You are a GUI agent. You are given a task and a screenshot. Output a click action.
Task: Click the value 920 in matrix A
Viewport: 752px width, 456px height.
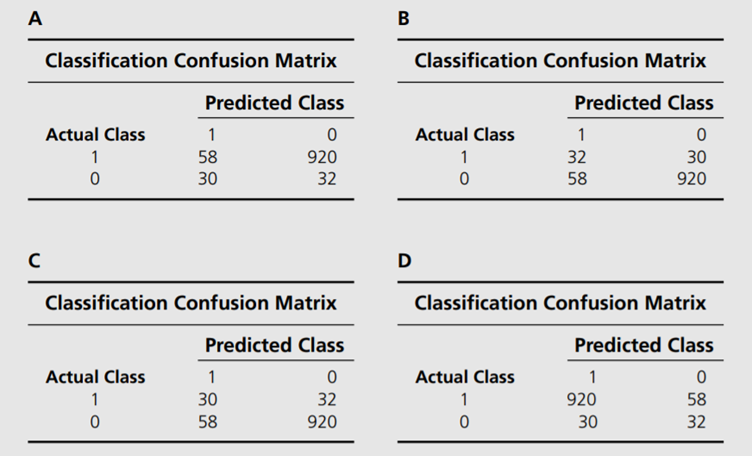(x=322, y=157)
